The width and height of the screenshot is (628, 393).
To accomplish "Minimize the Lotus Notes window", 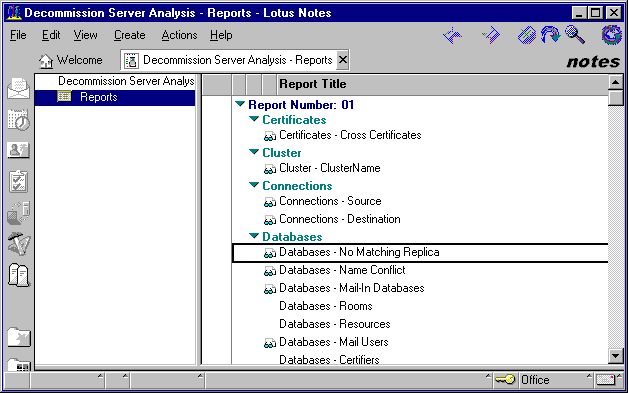I will coord(579,13).
